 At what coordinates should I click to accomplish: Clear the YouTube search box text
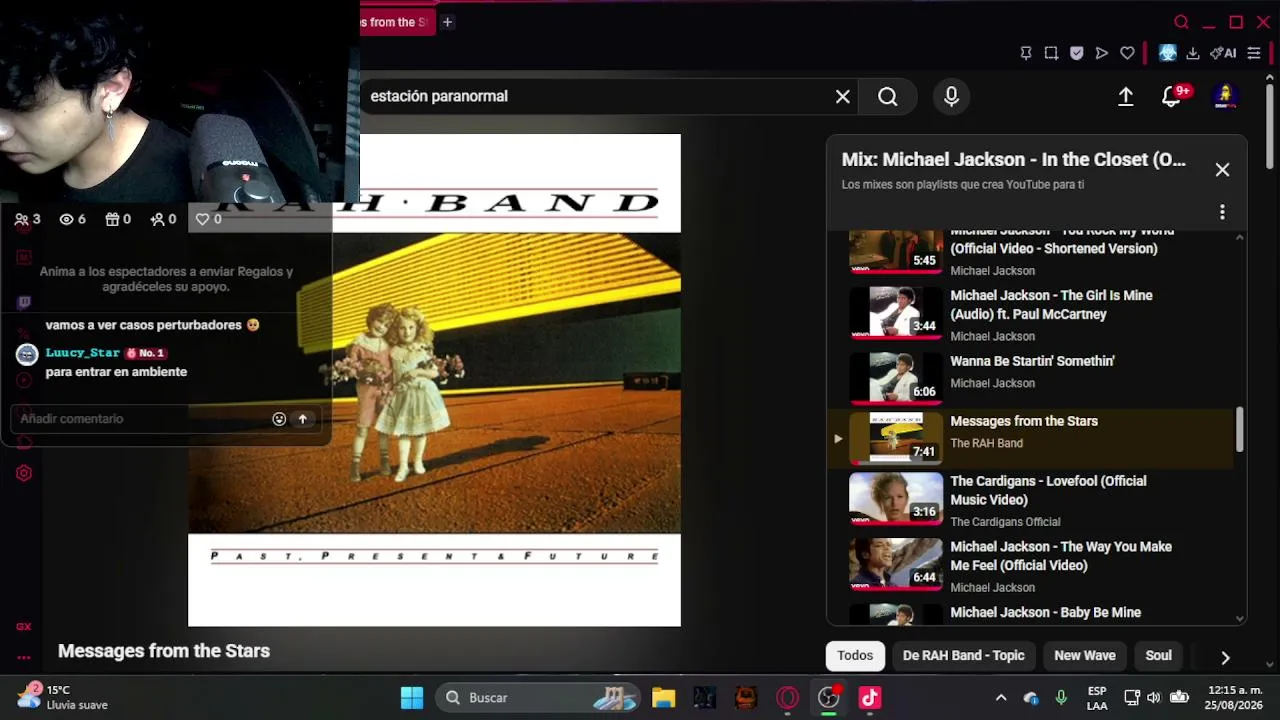click(843, 96)
